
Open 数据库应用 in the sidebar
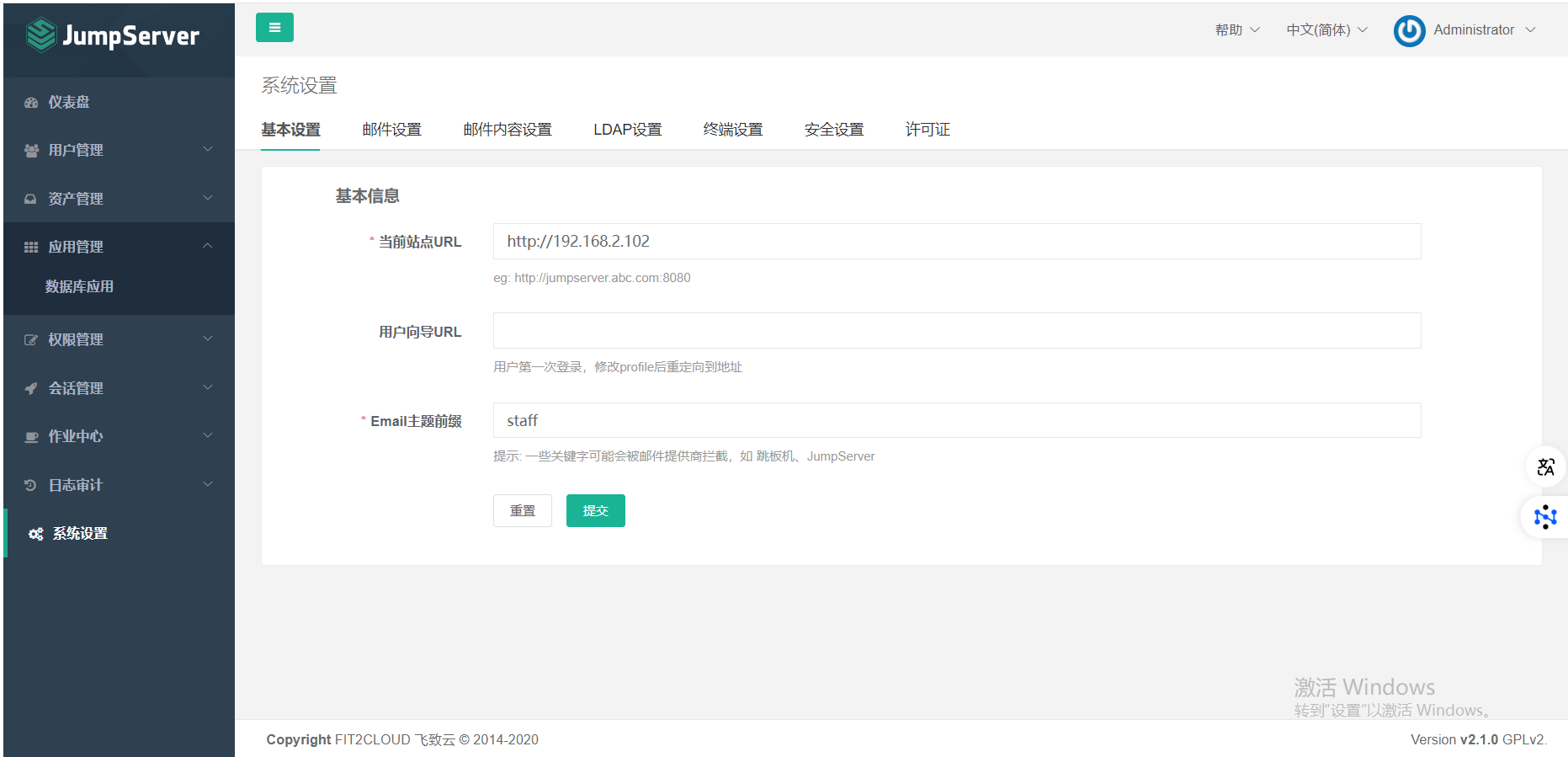coord(80,287)
